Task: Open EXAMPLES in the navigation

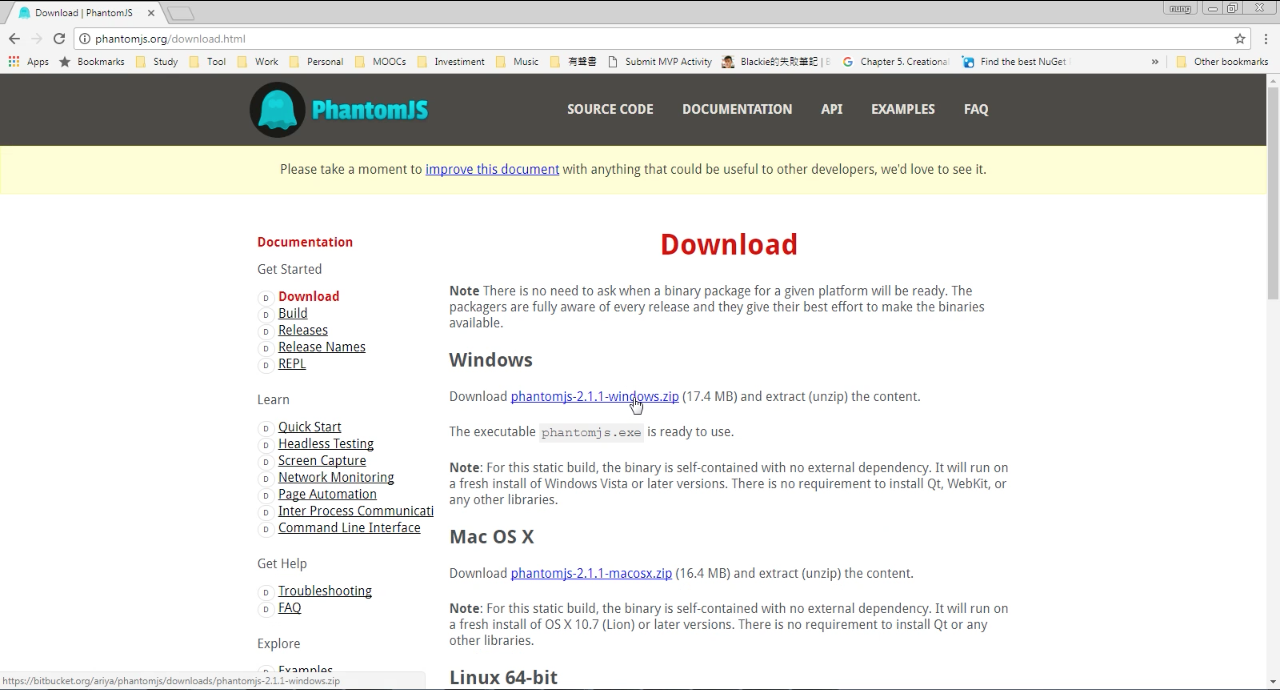Action: [903, 109]
